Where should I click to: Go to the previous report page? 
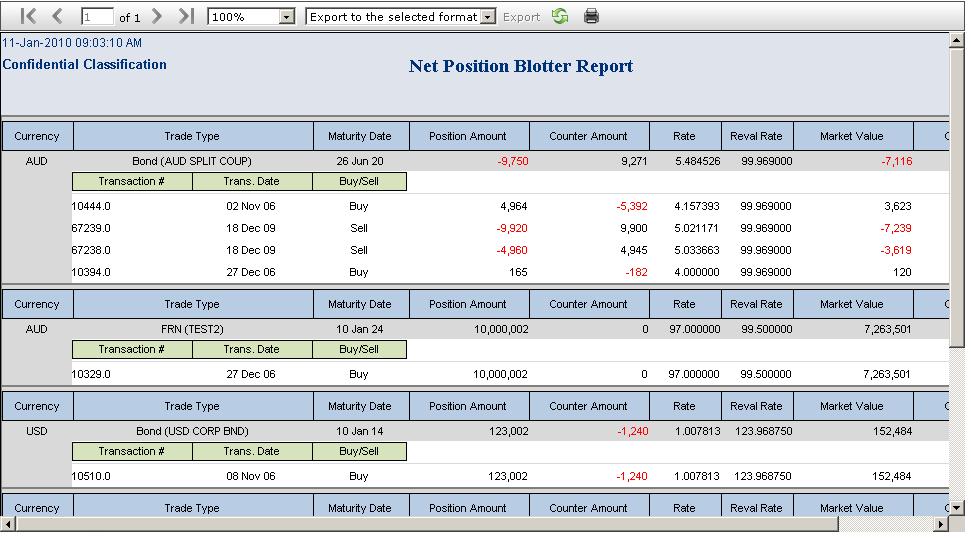pos(58,16)
